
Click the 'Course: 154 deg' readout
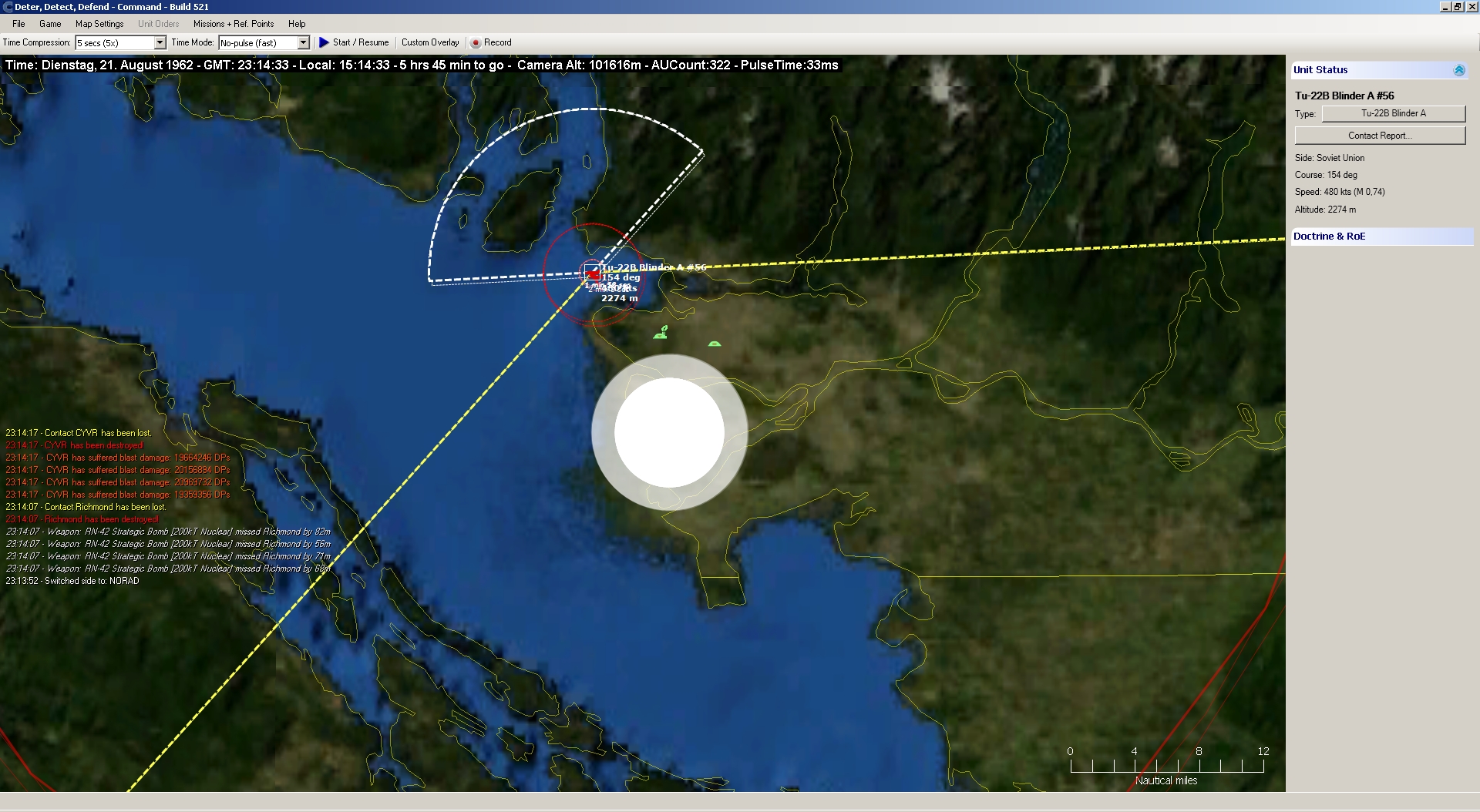[1326, 175]
